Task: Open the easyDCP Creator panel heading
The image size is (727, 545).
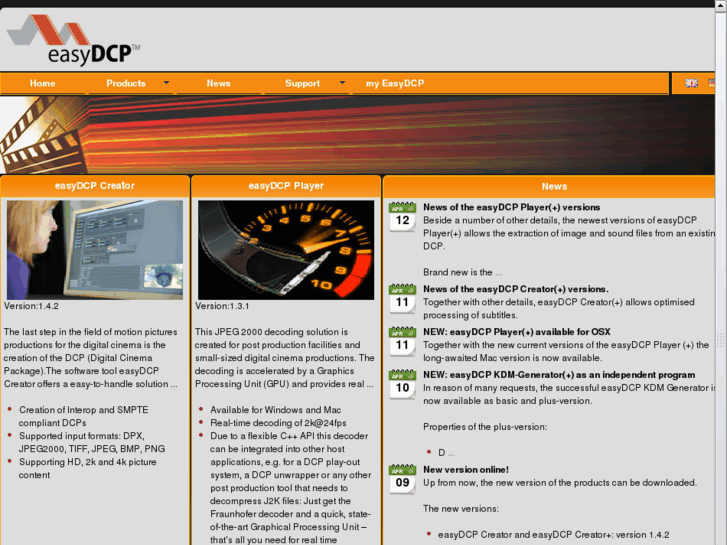Action: 95,186
